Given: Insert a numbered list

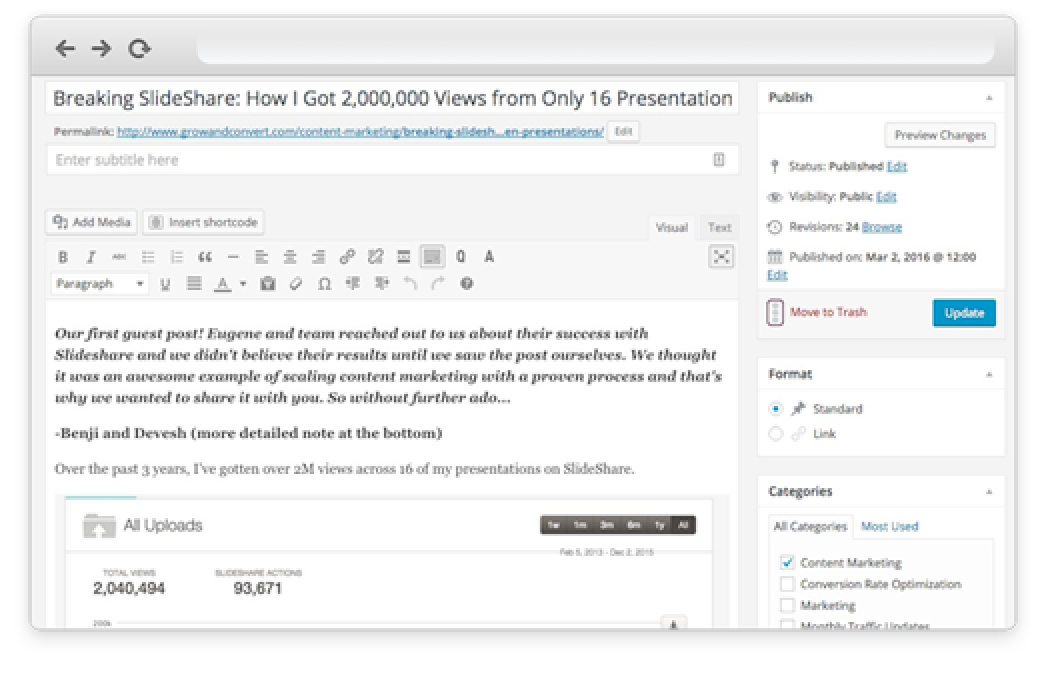Looking at the screenshot, I should click(176, 257).
